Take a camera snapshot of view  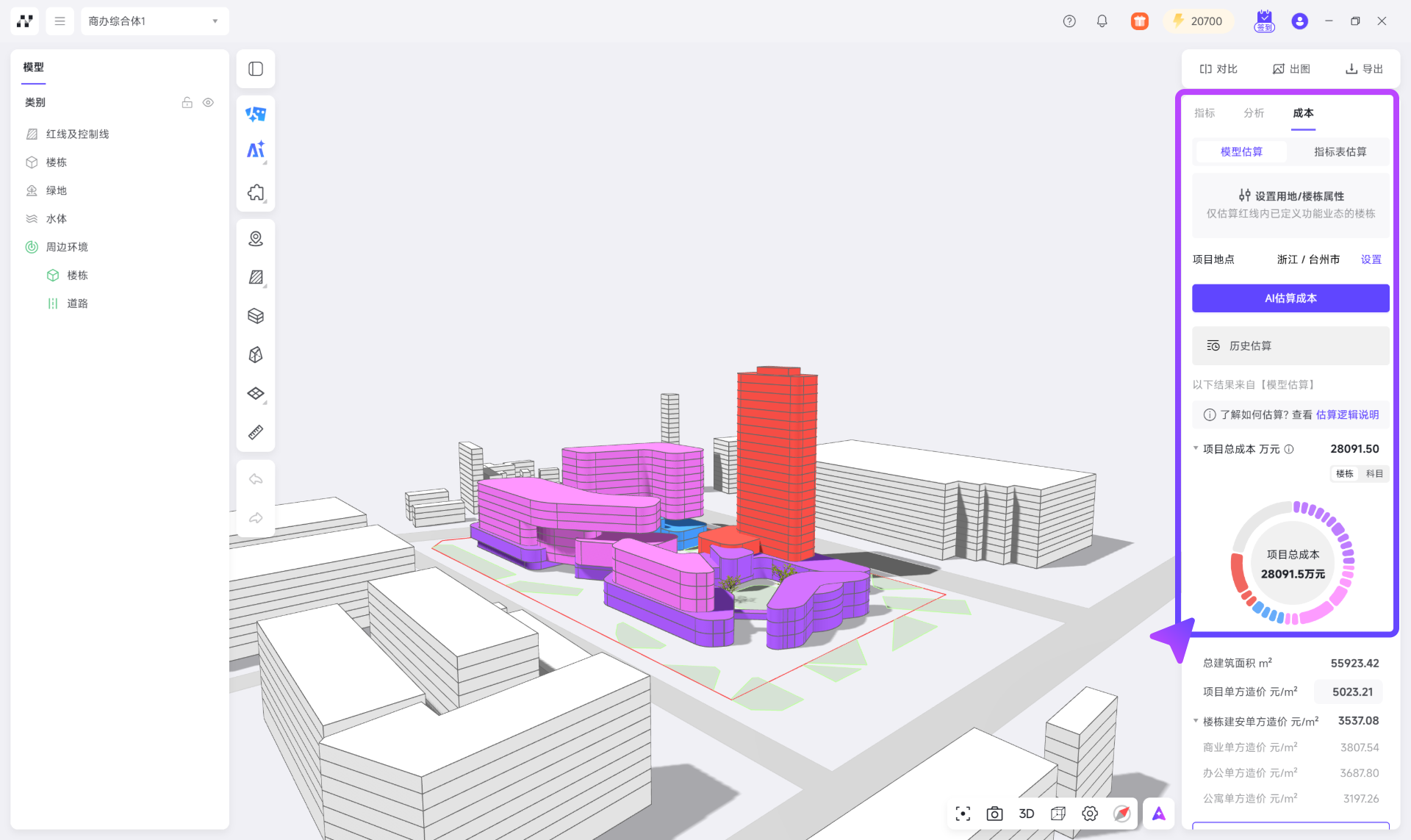pos(994,814)
